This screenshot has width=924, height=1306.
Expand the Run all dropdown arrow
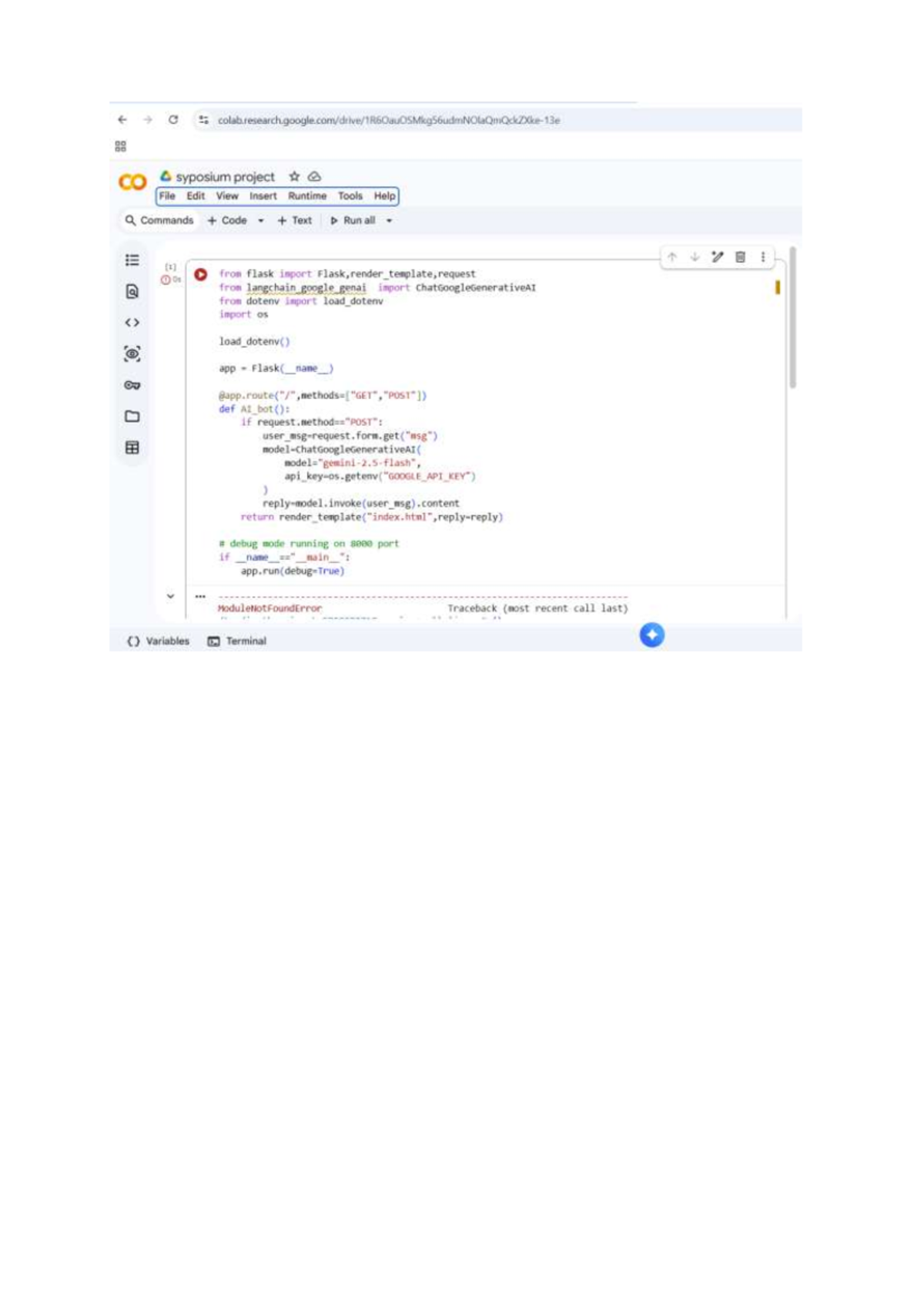(x=390, y=221)
